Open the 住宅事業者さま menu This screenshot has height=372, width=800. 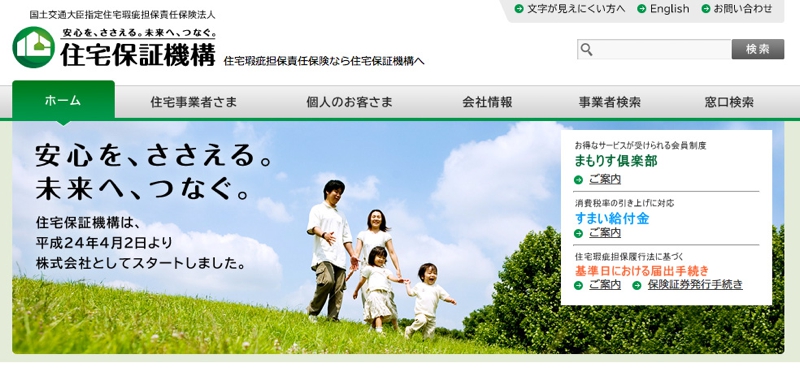point(194,102)
